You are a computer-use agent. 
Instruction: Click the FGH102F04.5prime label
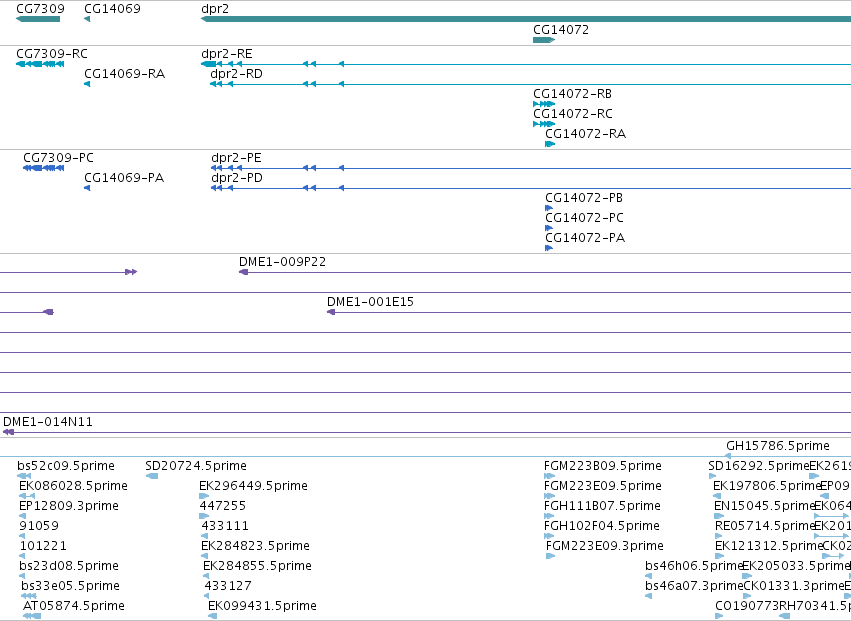[x=602, y=527]
